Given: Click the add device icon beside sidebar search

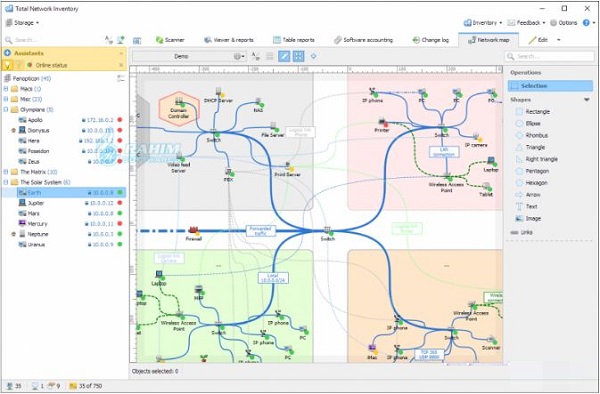Looking at the screenshot, I should (x=121, y=40).
